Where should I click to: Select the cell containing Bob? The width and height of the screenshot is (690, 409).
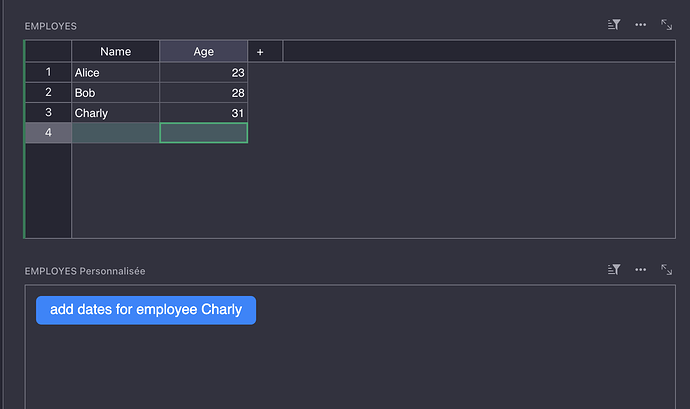115,92
